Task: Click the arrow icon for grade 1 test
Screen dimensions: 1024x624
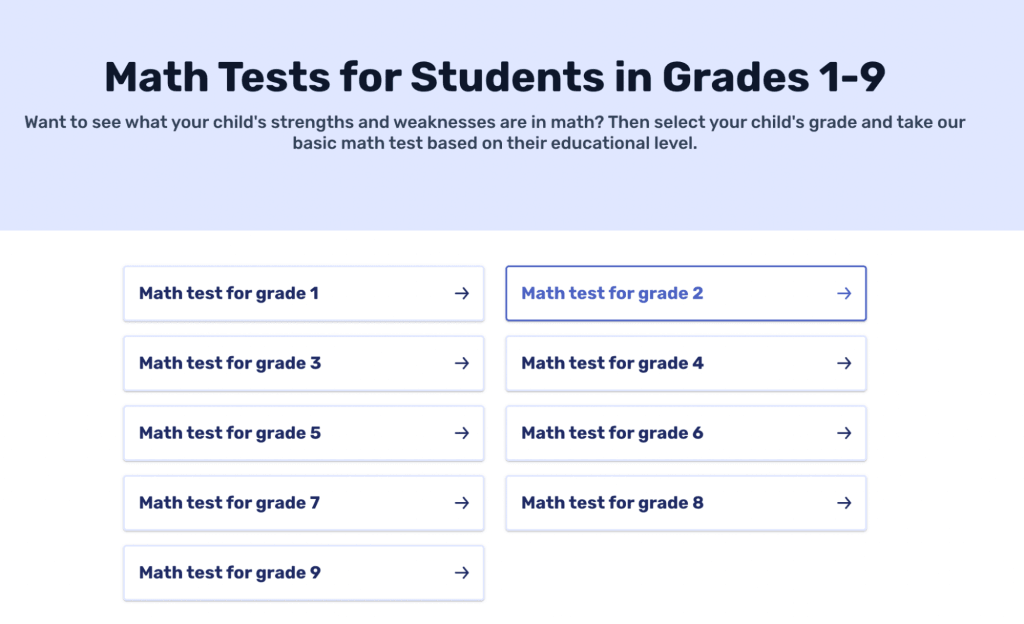Action: (x=461, y=293)
